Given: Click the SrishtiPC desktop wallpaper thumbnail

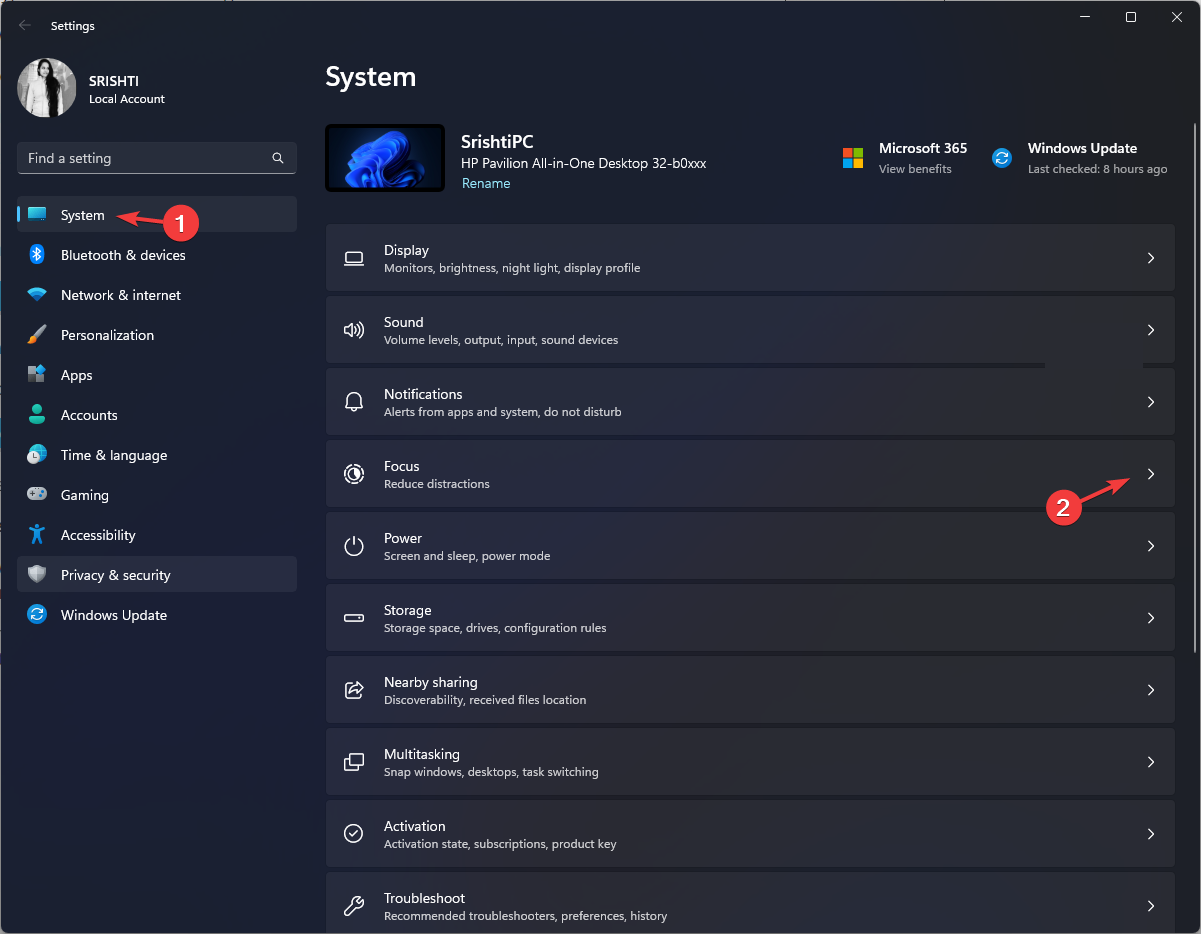Looking at the screenshot, I should pos(385,158).
